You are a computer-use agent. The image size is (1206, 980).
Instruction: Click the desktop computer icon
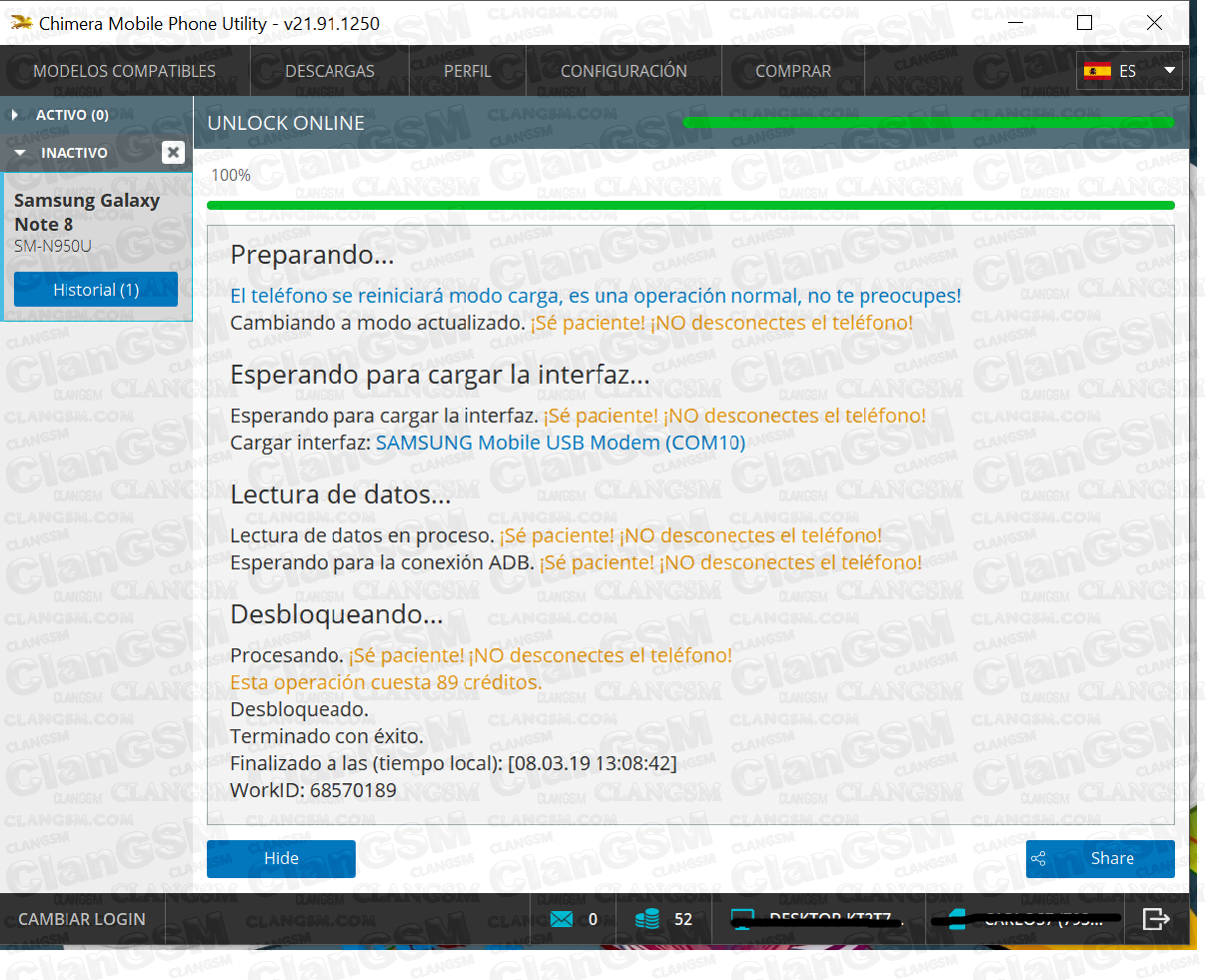click(741, 919)
